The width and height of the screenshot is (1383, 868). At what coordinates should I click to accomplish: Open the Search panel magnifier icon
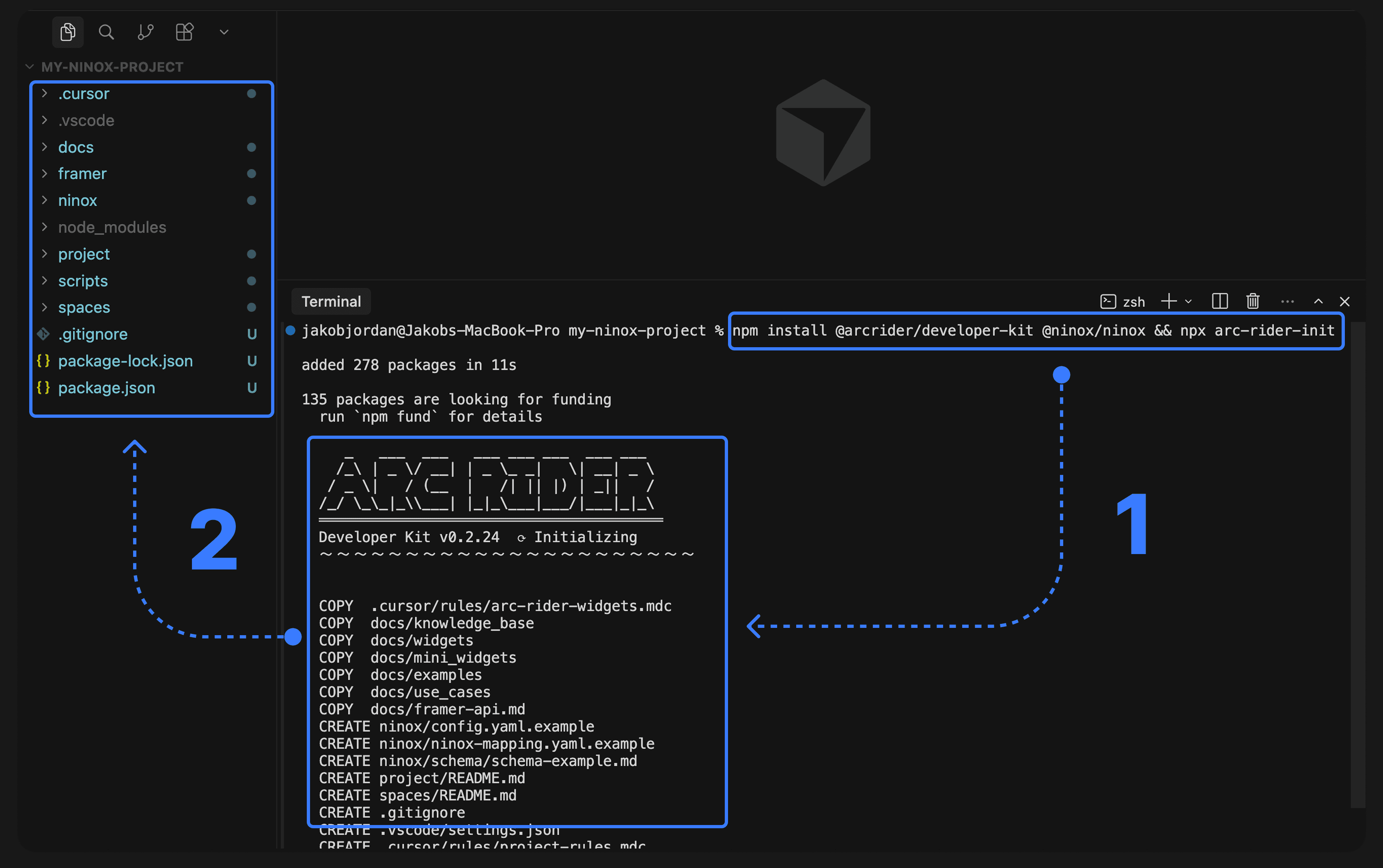(106, 32)
